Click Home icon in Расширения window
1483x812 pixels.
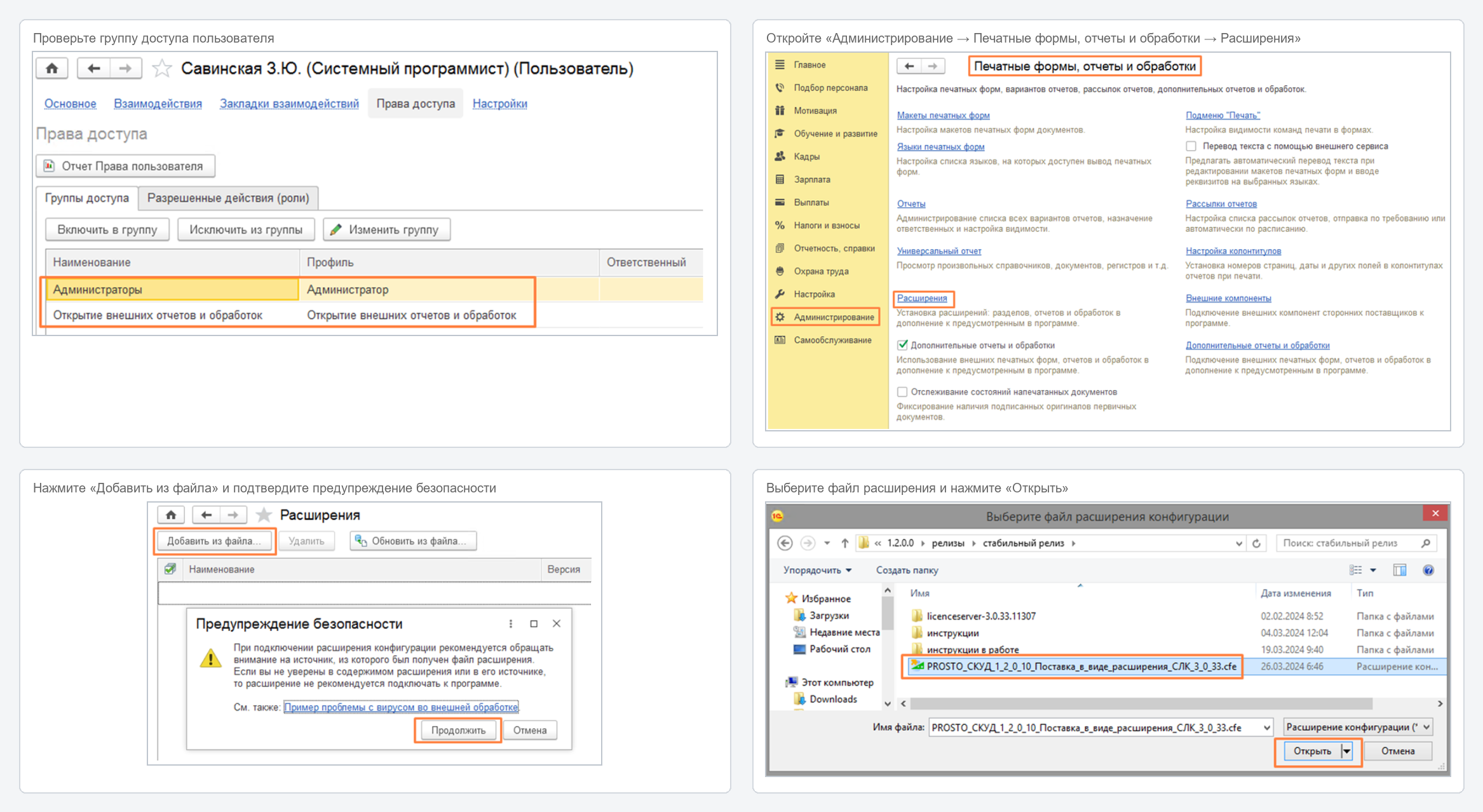click(171, 515)
